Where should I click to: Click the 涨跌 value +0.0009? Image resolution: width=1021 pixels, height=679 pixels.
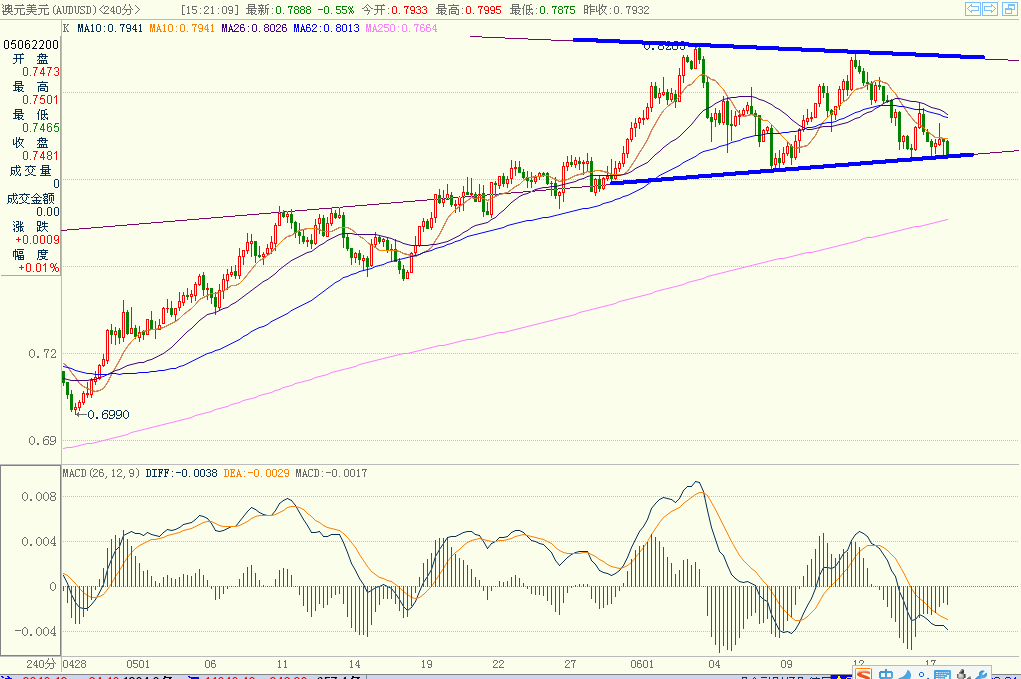pos(37,240)
